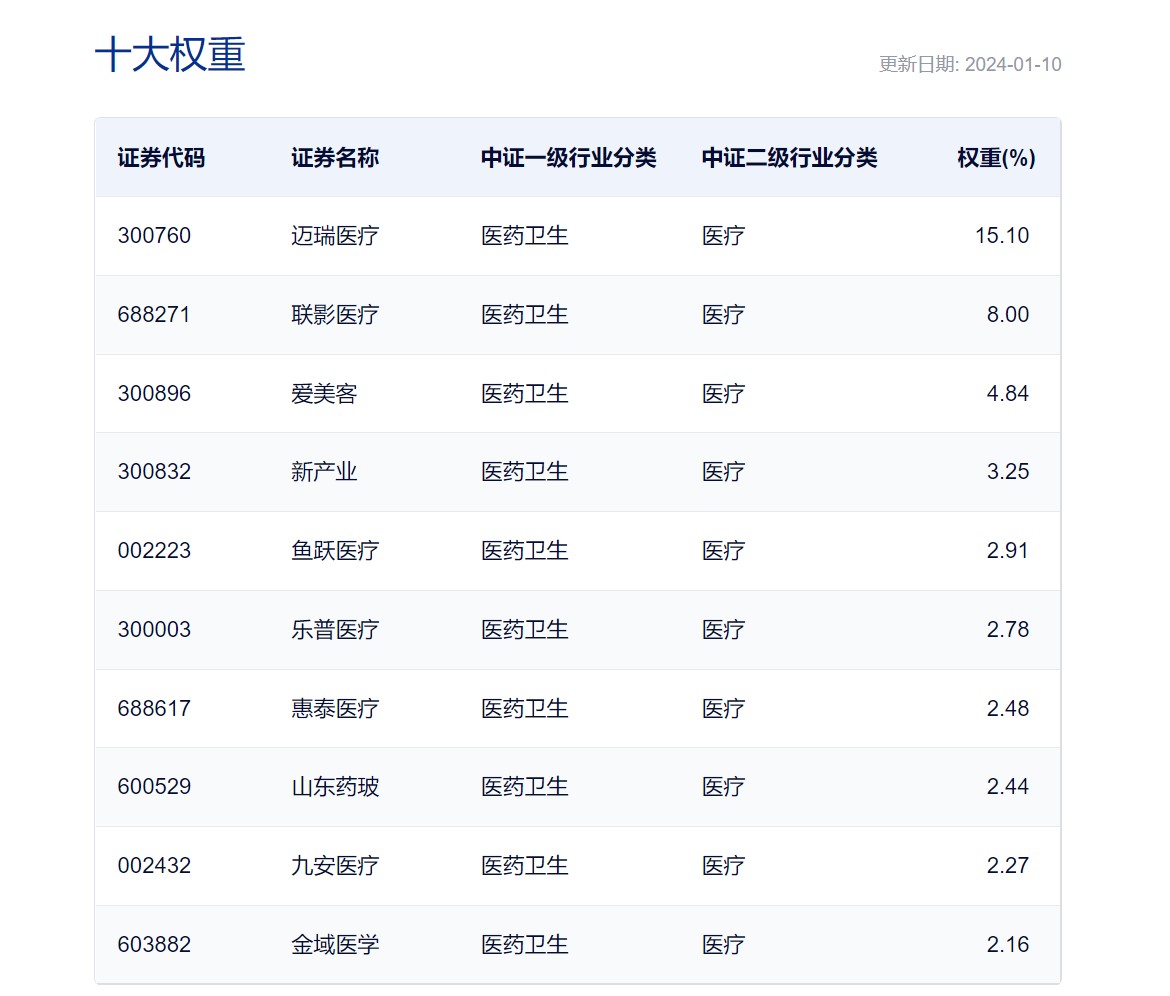The height and width of the screenshot is (996, 1170).
Task: Click weight value 3.25
Action: (x=1008, y=472)
